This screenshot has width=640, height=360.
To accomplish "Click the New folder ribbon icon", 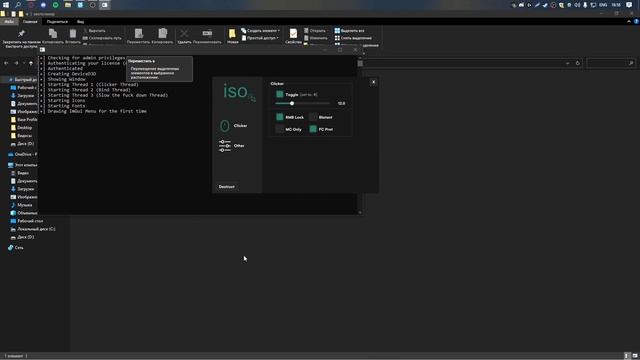I will coord(232,33).
